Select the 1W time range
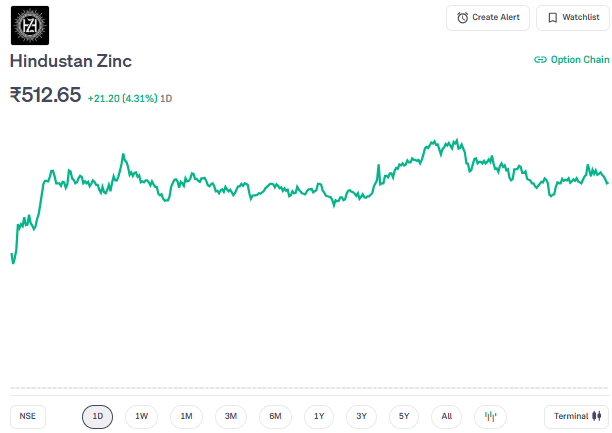 [141, 416]
